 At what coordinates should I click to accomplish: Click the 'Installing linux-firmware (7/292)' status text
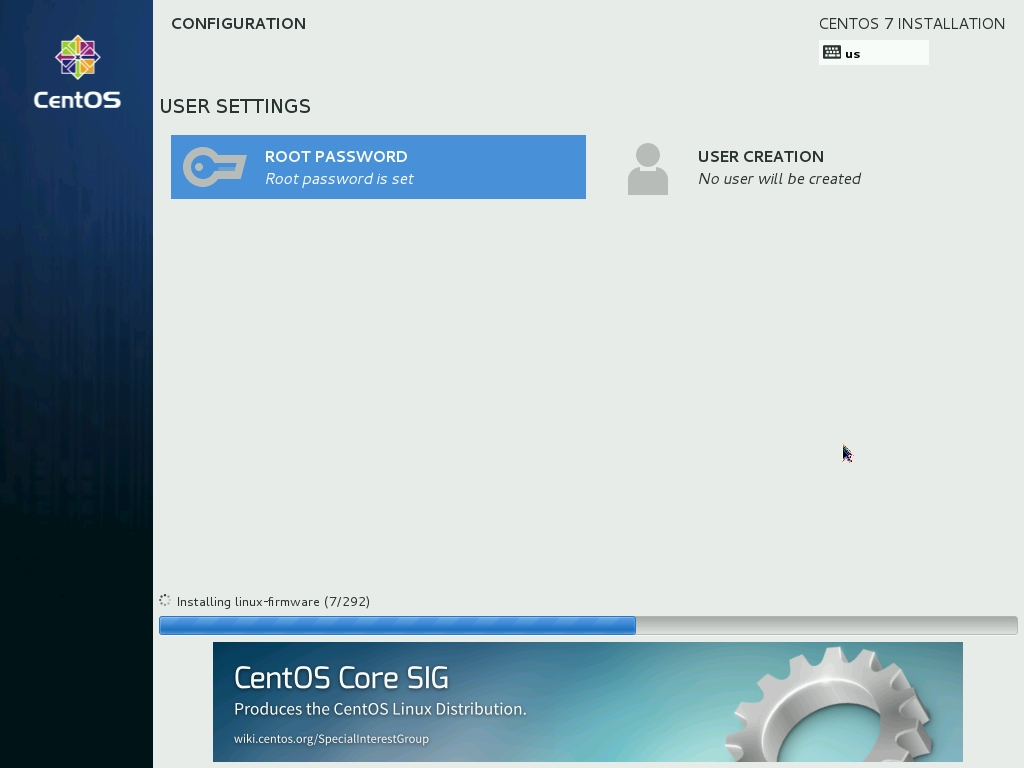(x=273, y=602)
